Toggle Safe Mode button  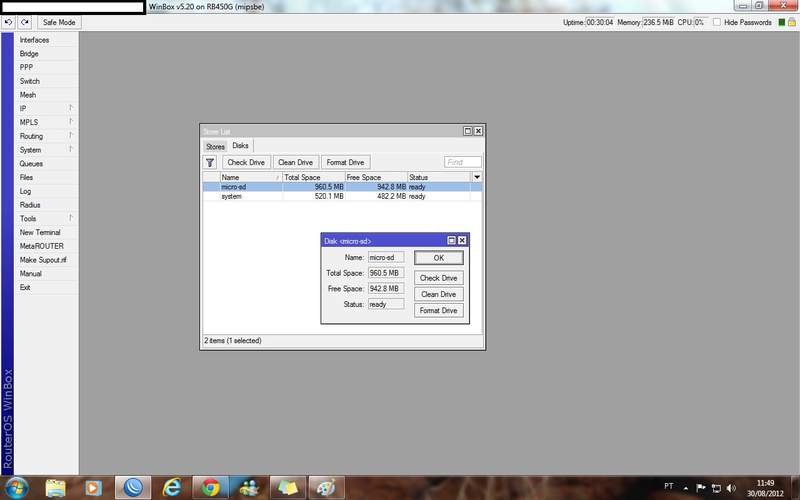click(59, 22)
